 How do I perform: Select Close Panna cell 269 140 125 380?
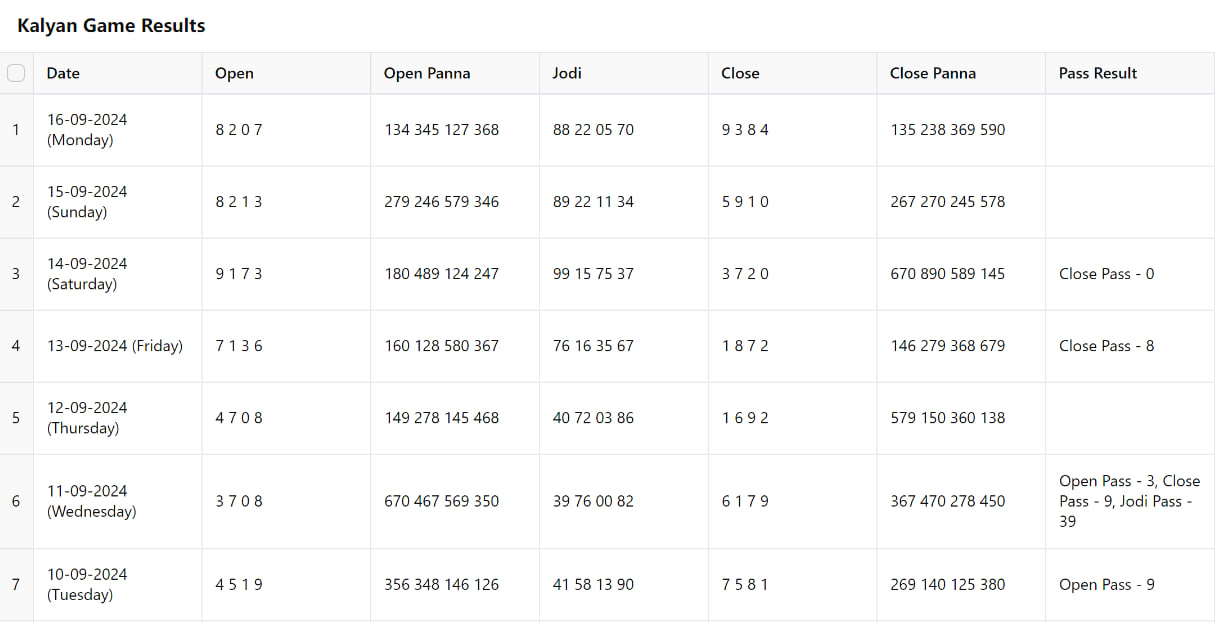click(x=961, y=585)
